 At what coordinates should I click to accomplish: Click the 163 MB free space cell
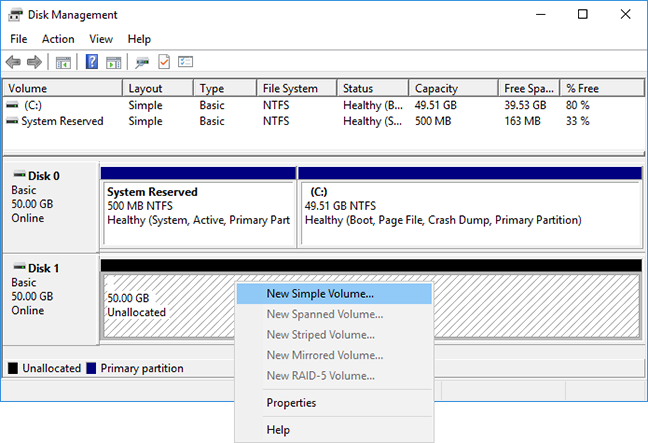tap(522, 121)
